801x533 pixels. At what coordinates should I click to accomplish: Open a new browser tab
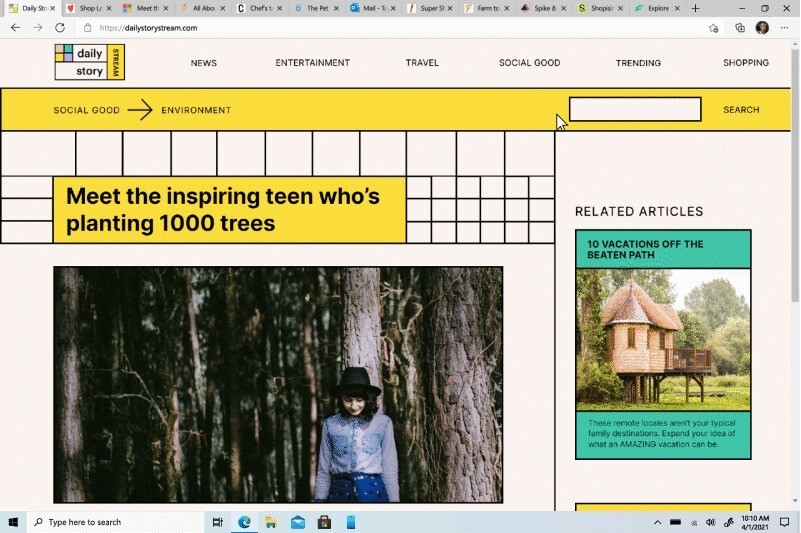tap(697, 8)
